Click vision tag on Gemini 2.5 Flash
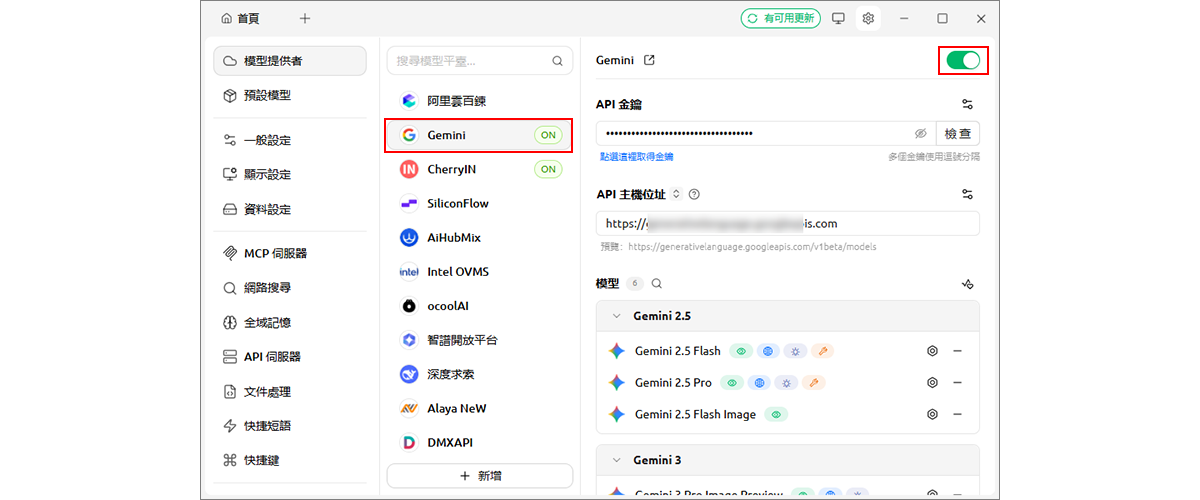Image resolution: width=1200 pixels, height=500 pixels. coord(741,351)
